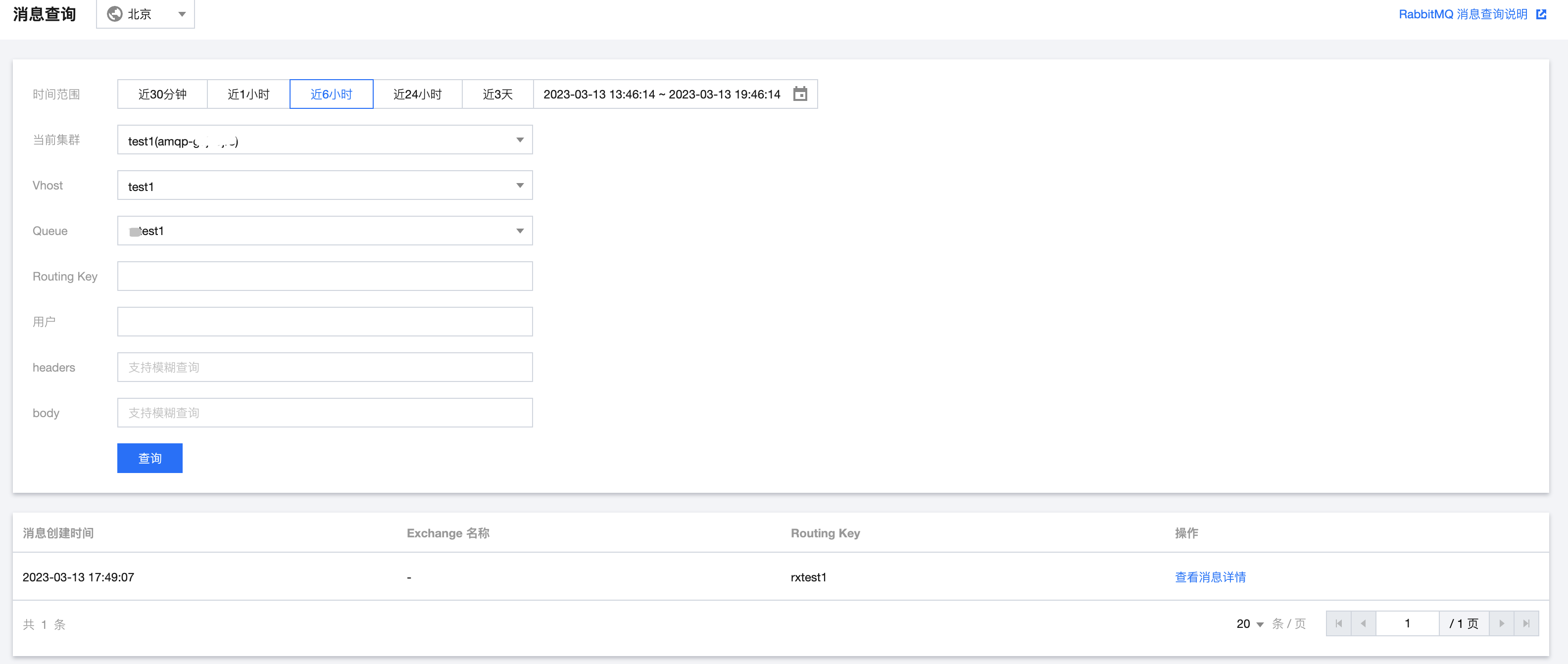Click the Exchange 名称 column header

(x=448, y=533)
